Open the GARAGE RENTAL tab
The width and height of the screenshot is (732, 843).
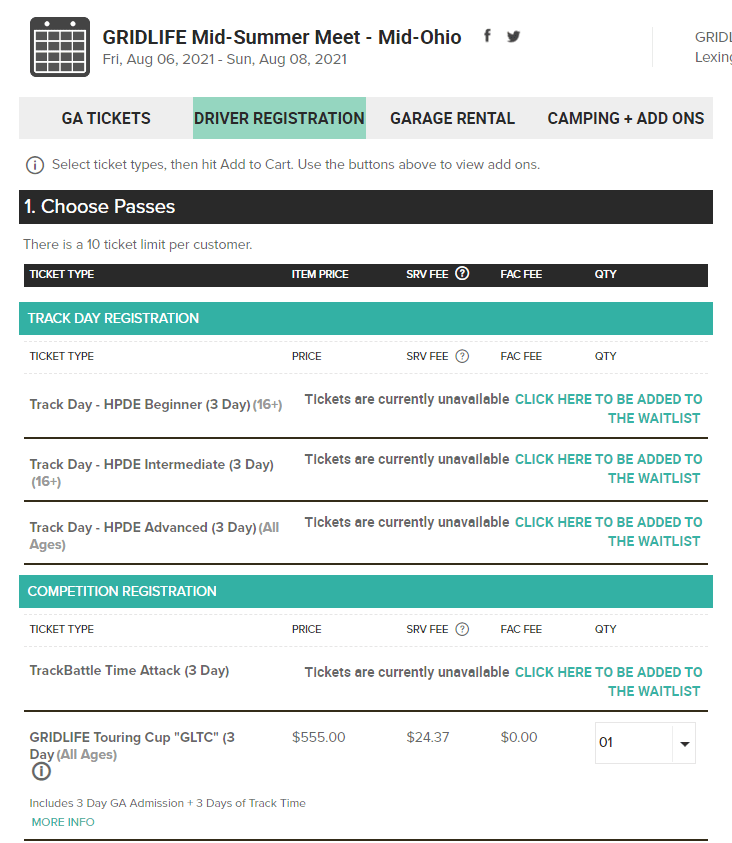click(452, 118)
